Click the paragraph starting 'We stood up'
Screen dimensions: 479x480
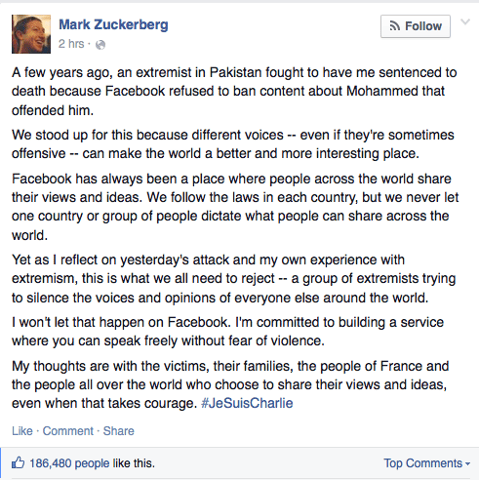click(x=233, y=144)
